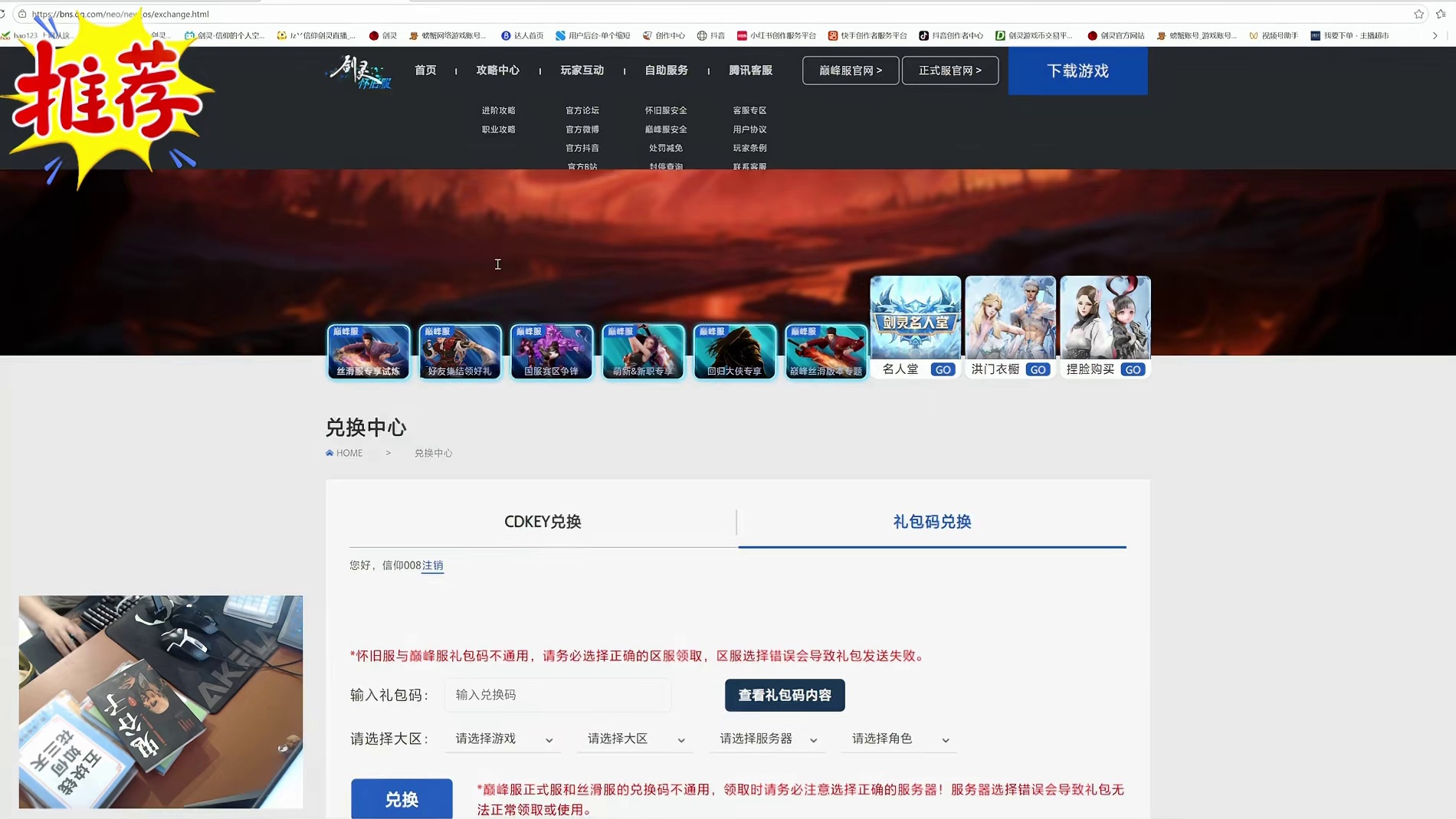The width and height of the screenshot is (1456, 819).
Task: Open the 首页 nav menu
Action: coord(425,70)
